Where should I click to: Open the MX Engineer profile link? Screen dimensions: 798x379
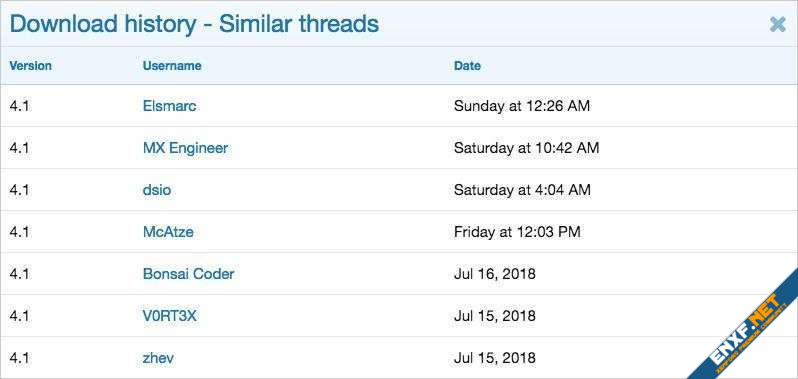(x=185, y=148)
